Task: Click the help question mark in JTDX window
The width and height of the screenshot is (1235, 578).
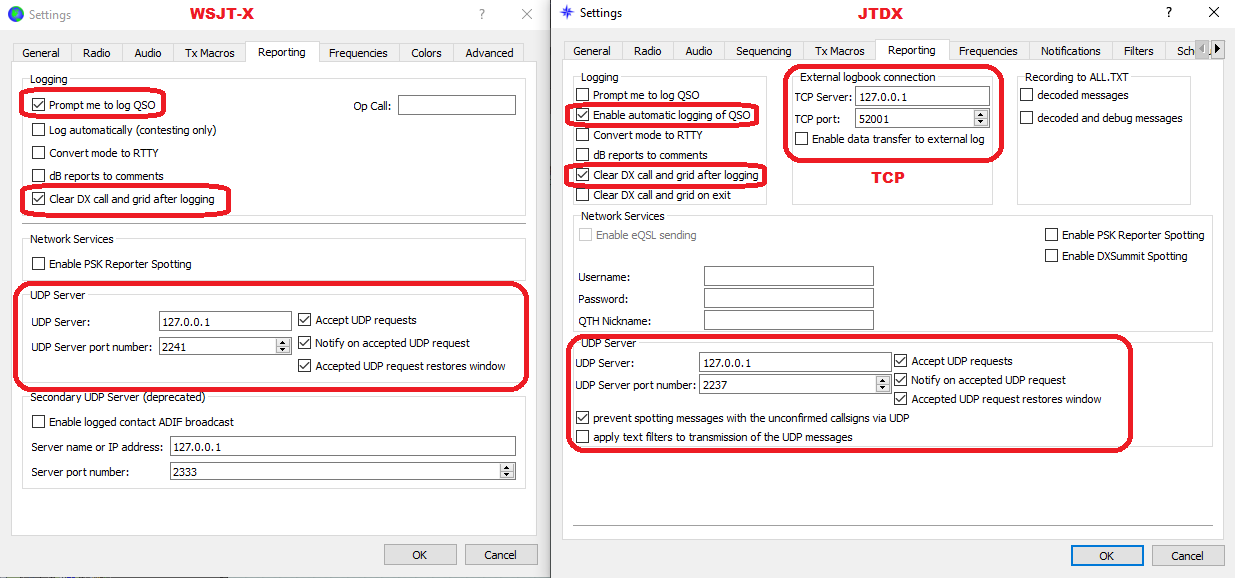Action: click(x=1167, y=13)
